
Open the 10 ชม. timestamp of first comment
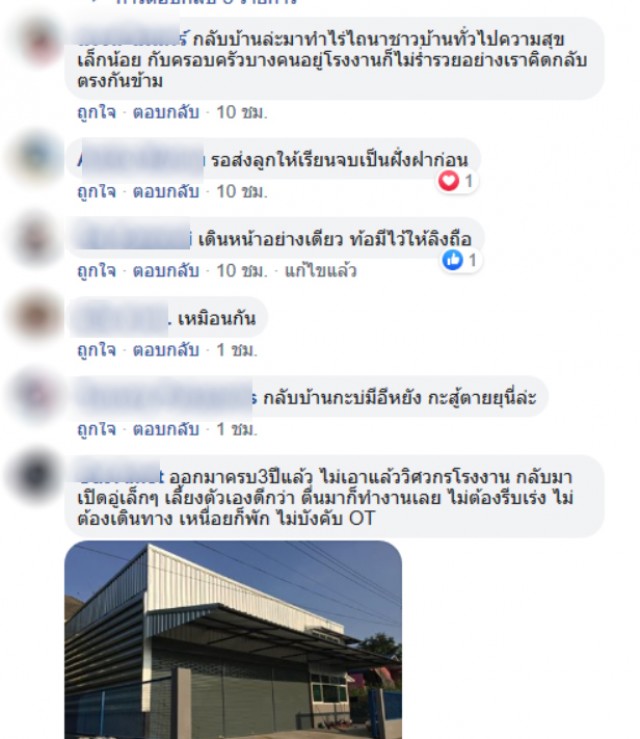(242, 113)
